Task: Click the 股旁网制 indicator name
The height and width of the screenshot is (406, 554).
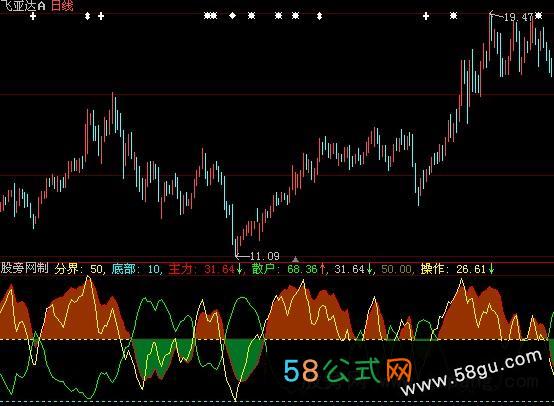Action: pyautogui.click(x=24, y=268)
